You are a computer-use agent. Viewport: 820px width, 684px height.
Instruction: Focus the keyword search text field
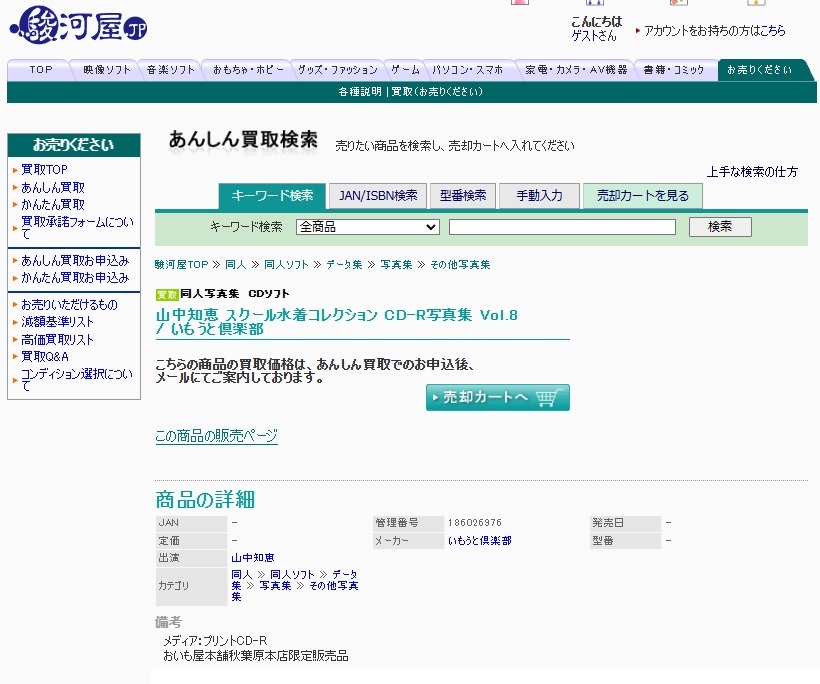pos(562,226)
